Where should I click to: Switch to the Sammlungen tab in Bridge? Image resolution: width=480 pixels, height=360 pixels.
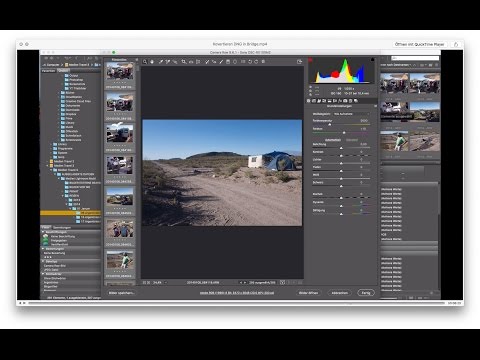(62, 228)
